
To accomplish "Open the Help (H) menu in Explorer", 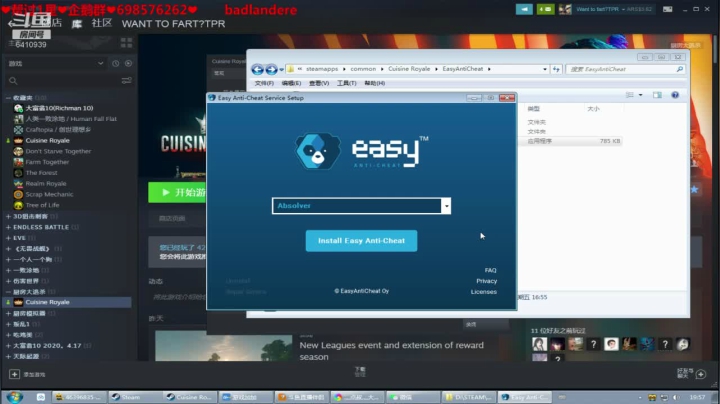I will click(374, 83).
